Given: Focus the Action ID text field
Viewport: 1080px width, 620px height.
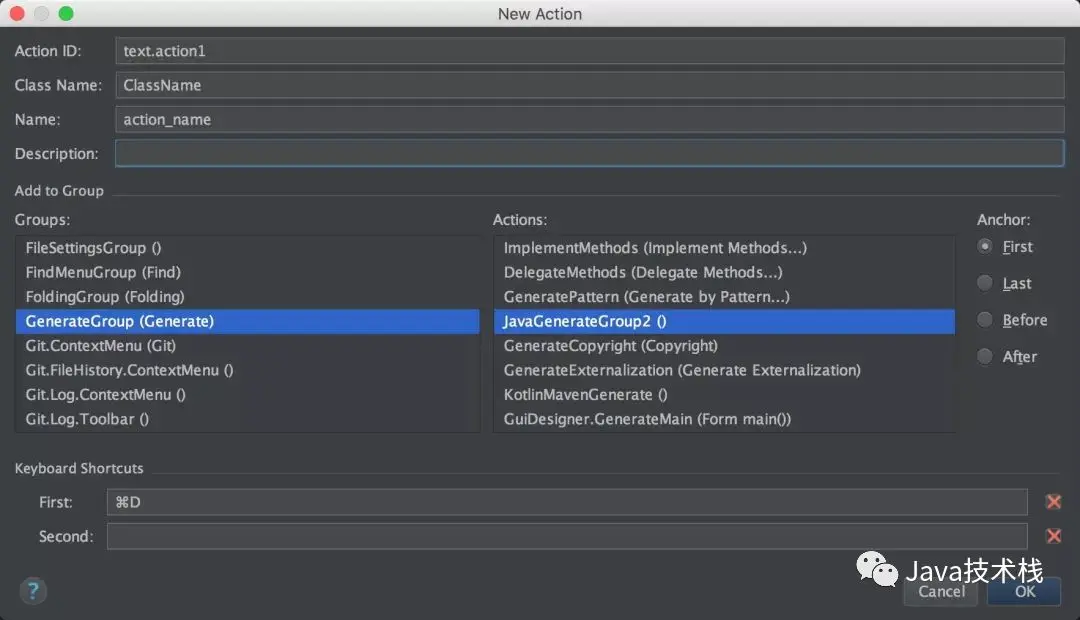Looking at the screenshot, I should coord(589,51).
